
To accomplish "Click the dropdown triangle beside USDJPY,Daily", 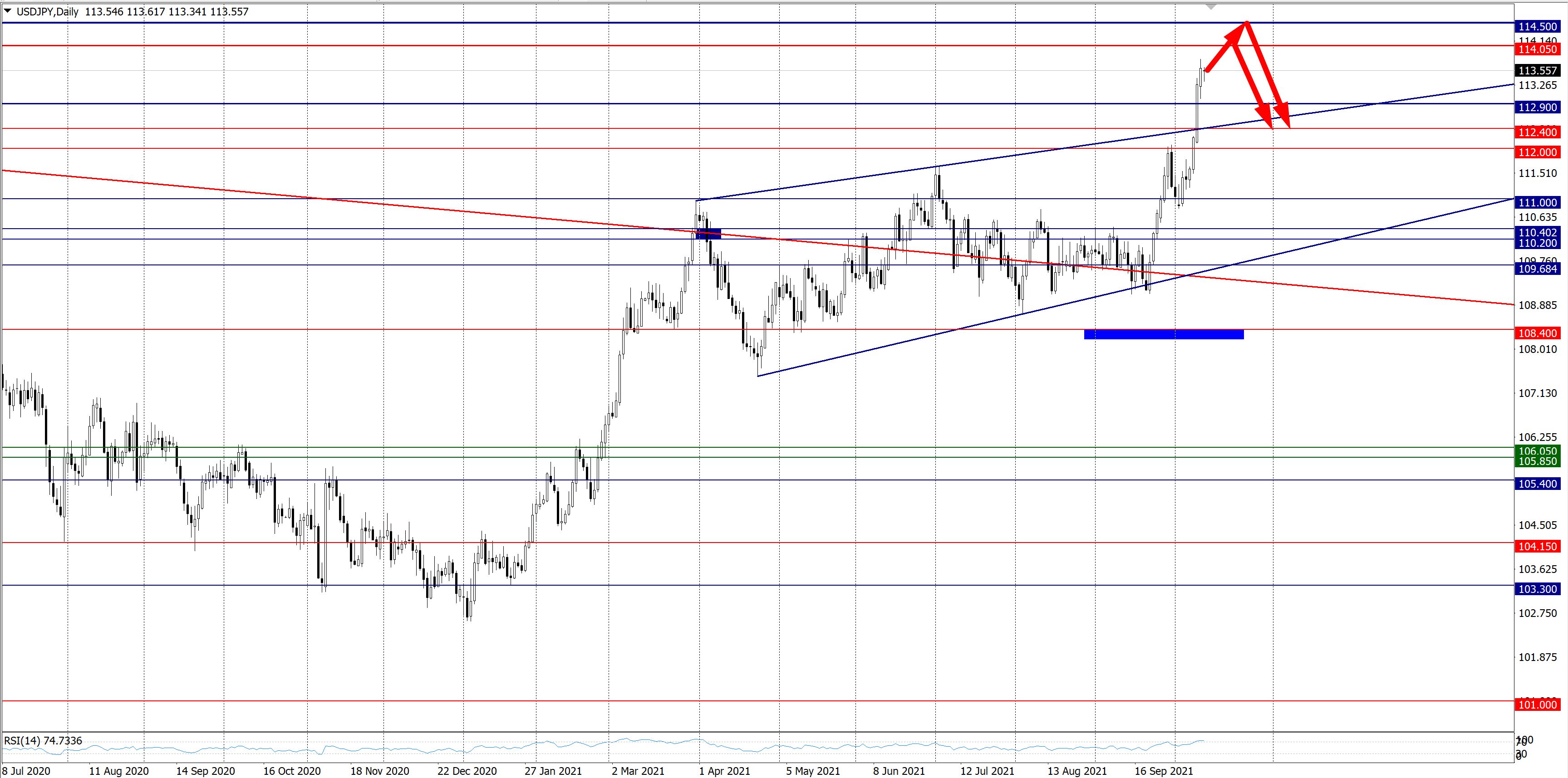I will click(x=8, y=11).
